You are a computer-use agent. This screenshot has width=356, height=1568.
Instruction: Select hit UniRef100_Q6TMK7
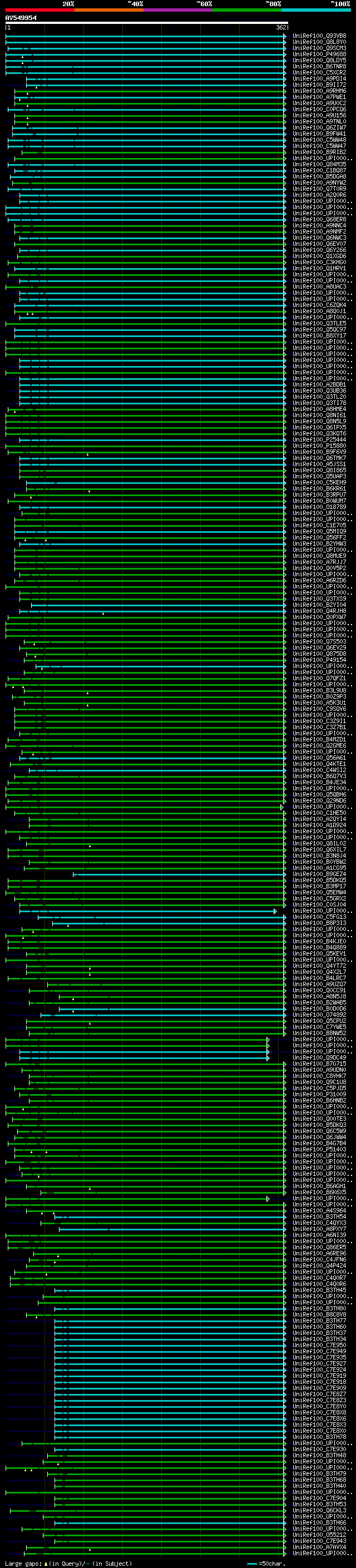pyautogui.click(x=319, y=458)
